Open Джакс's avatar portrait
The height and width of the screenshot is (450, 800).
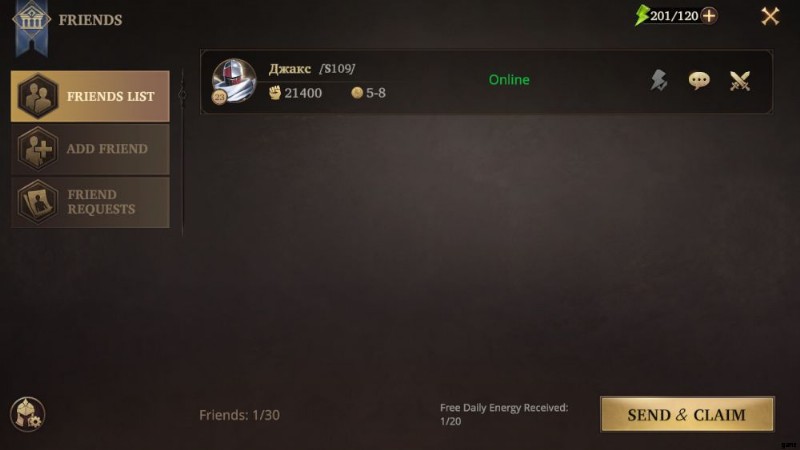pos(234,81)
